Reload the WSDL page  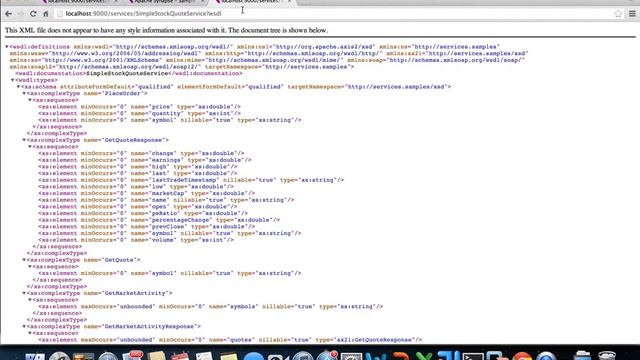[33, 13]
